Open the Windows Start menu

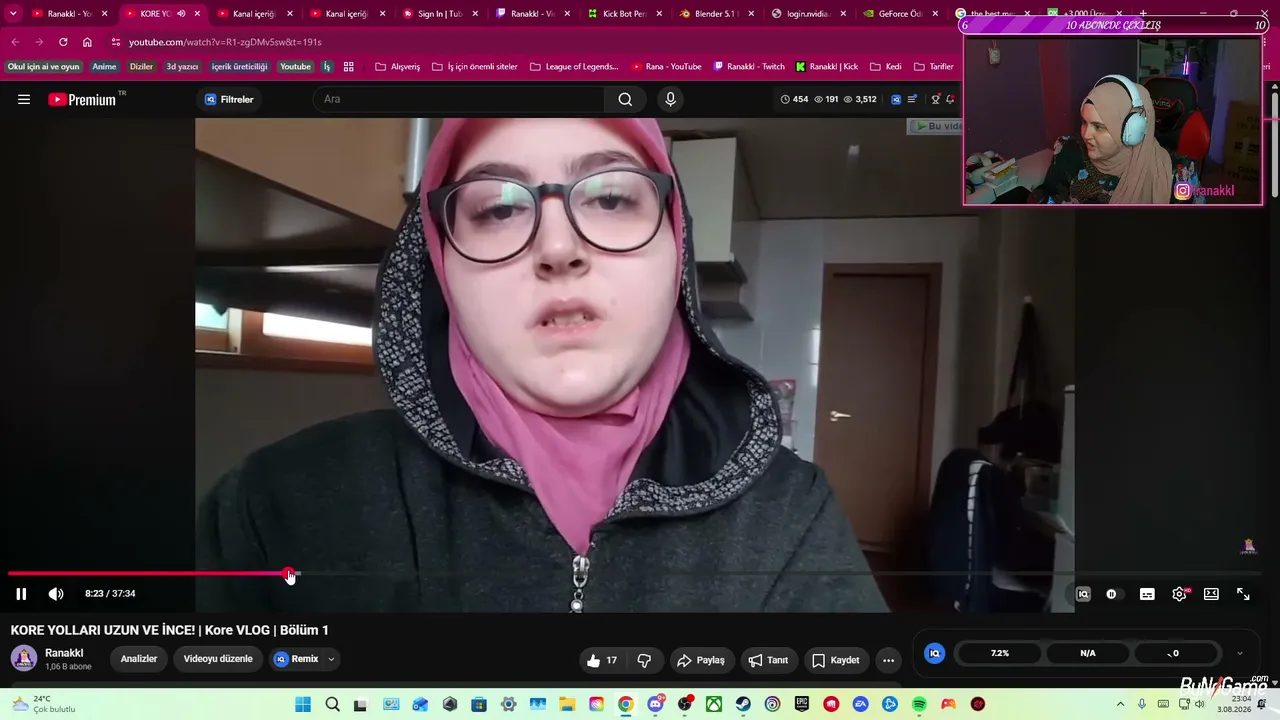[x=303, y=704]
